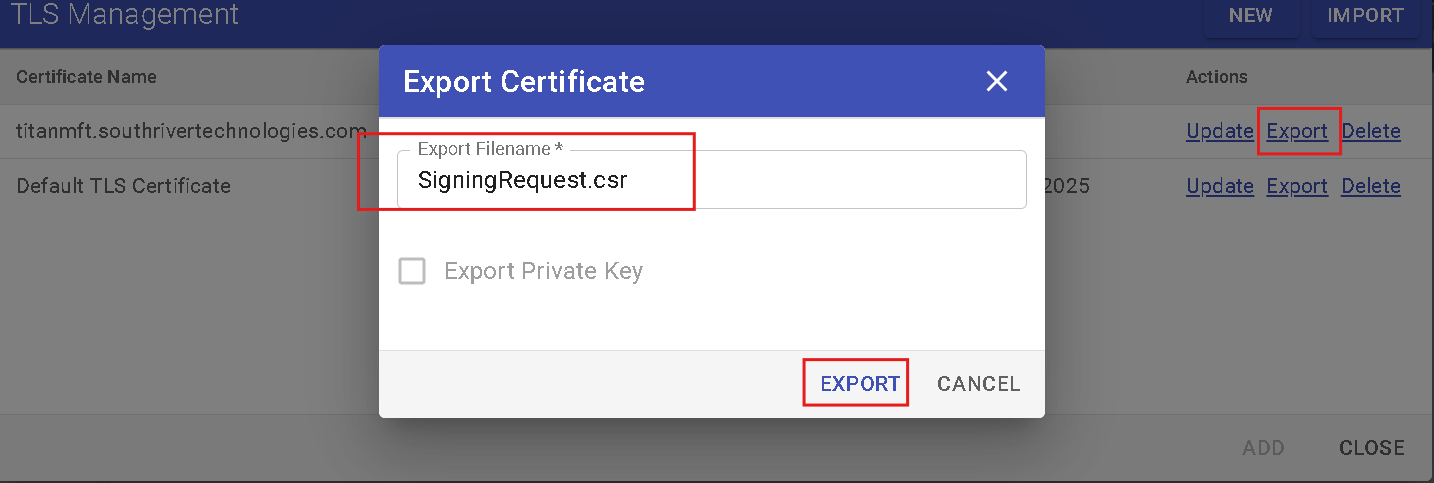
Task: Click the Certificate Name column header
Action: (86, 77)
